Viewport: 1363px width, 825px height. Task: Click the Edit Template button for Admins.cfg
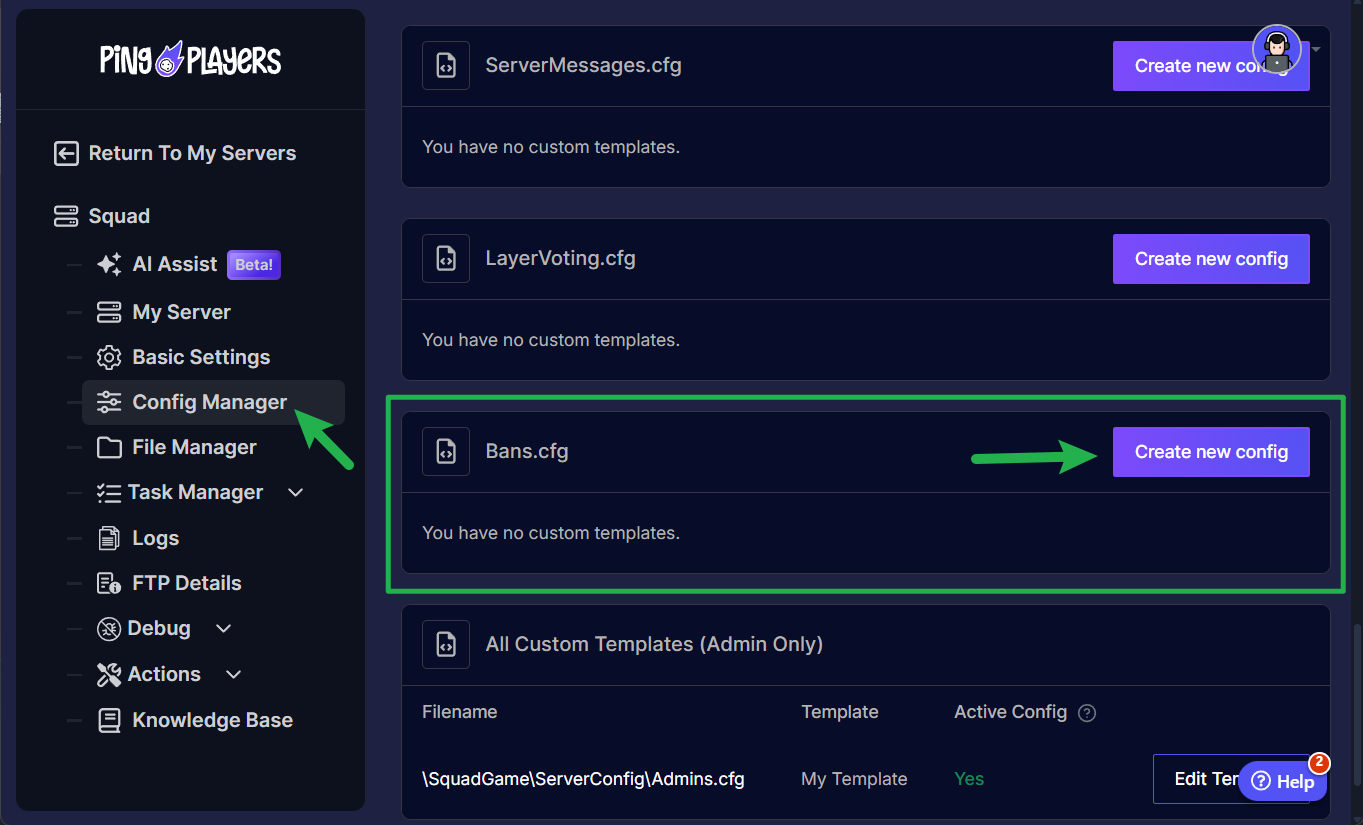[1231, 779]
